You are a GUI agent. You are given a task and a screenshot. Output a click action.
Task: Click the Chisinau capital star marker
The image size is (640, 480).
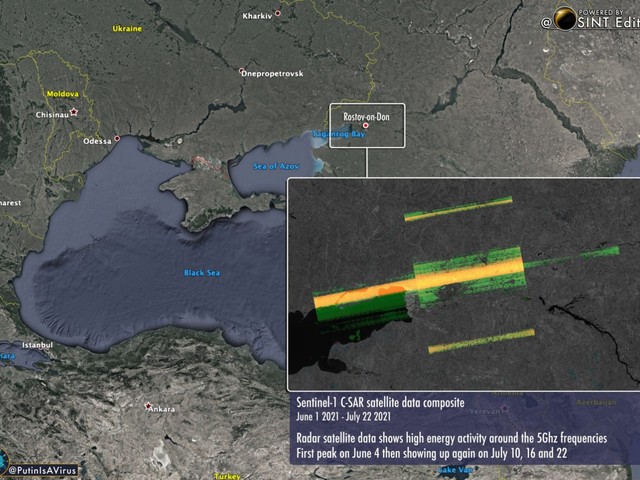[73, 112]
